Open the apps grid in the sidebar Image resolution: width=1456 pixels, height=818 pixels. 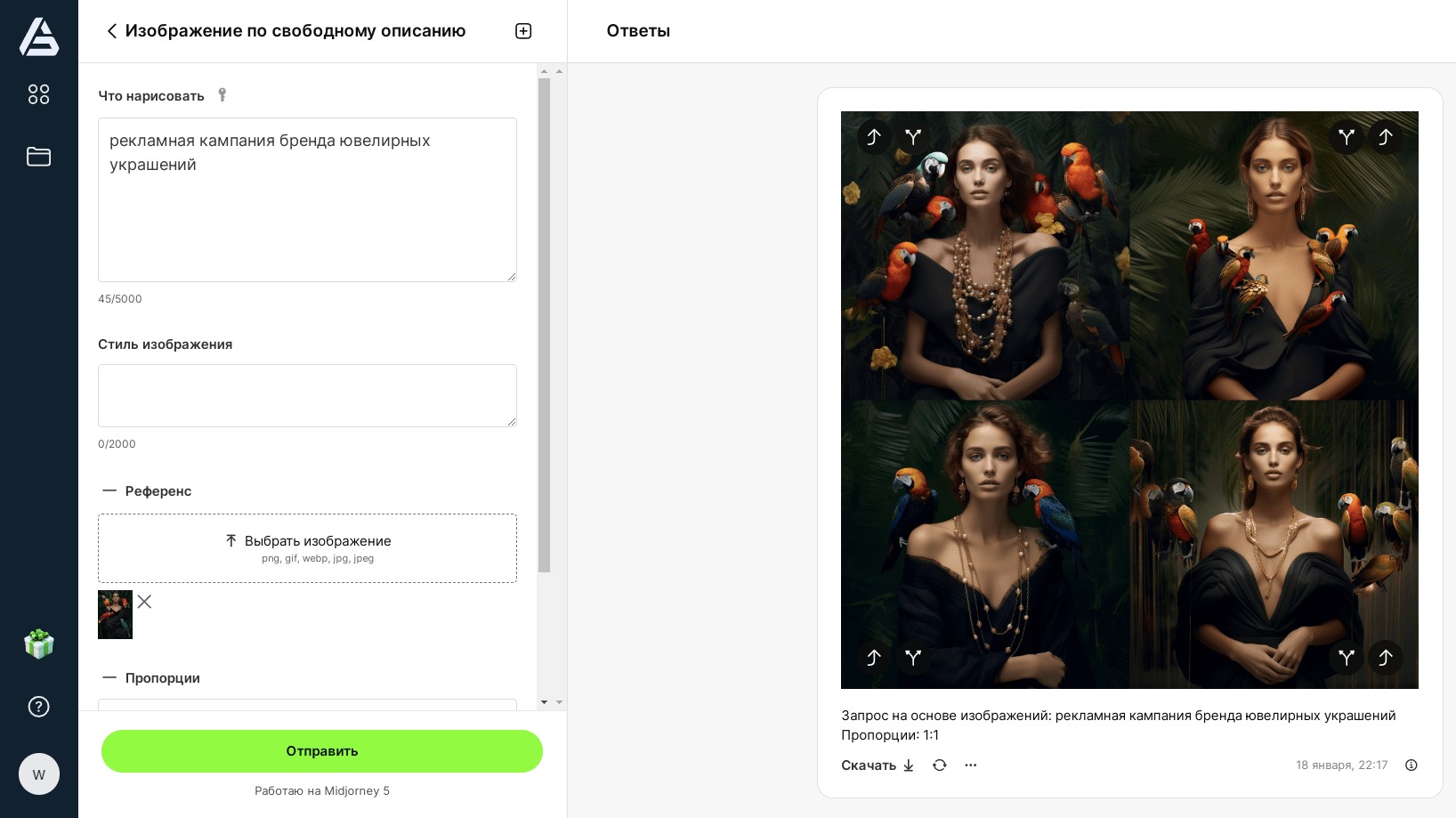pos(38,94)
